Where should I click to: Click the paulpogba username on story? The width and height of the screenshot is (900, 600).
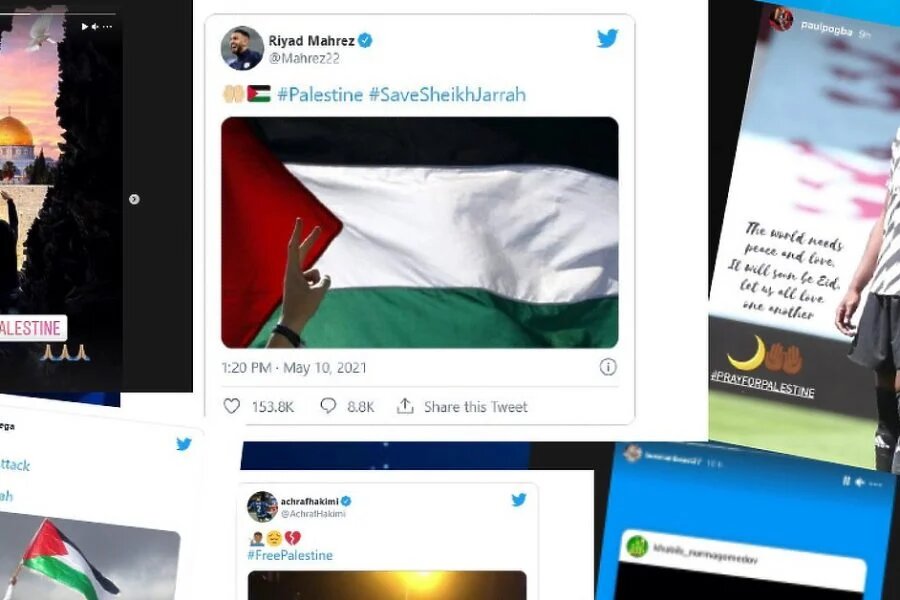click(x=827, y=28)
